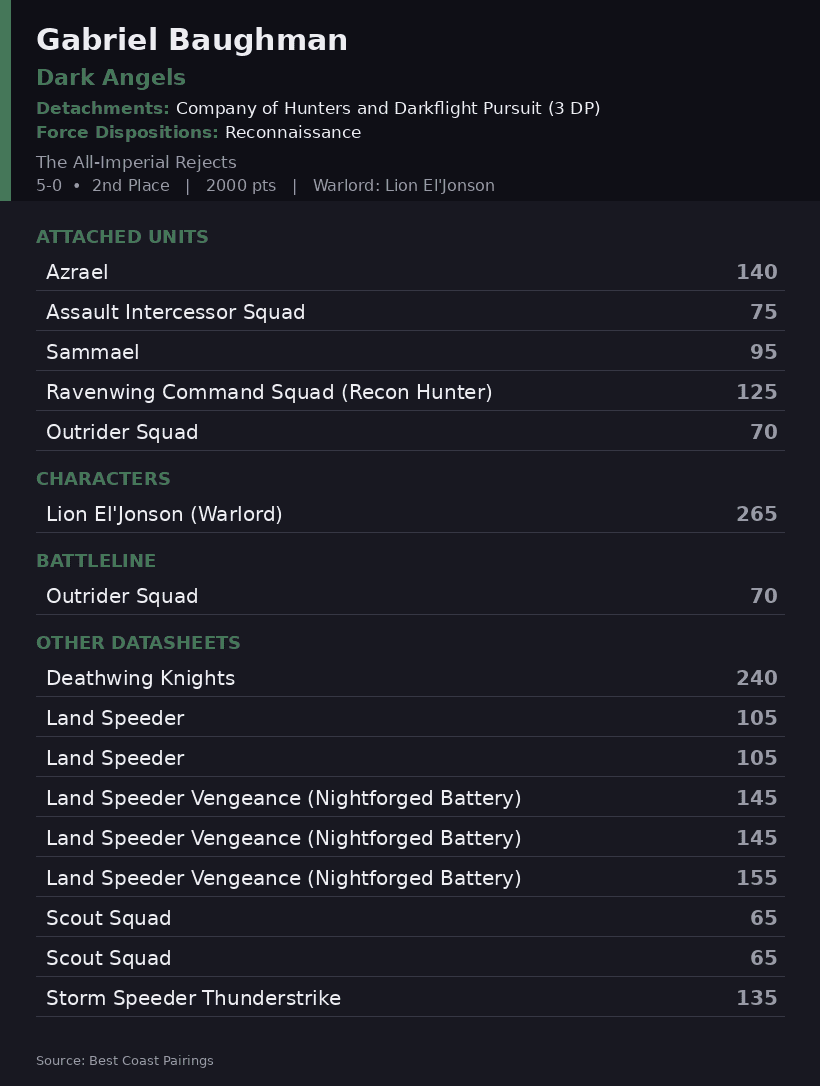Select the Dark Angels faction label
Image resolution: width=820 pixels, height=1086 pixels.
(x=111, y=78)
